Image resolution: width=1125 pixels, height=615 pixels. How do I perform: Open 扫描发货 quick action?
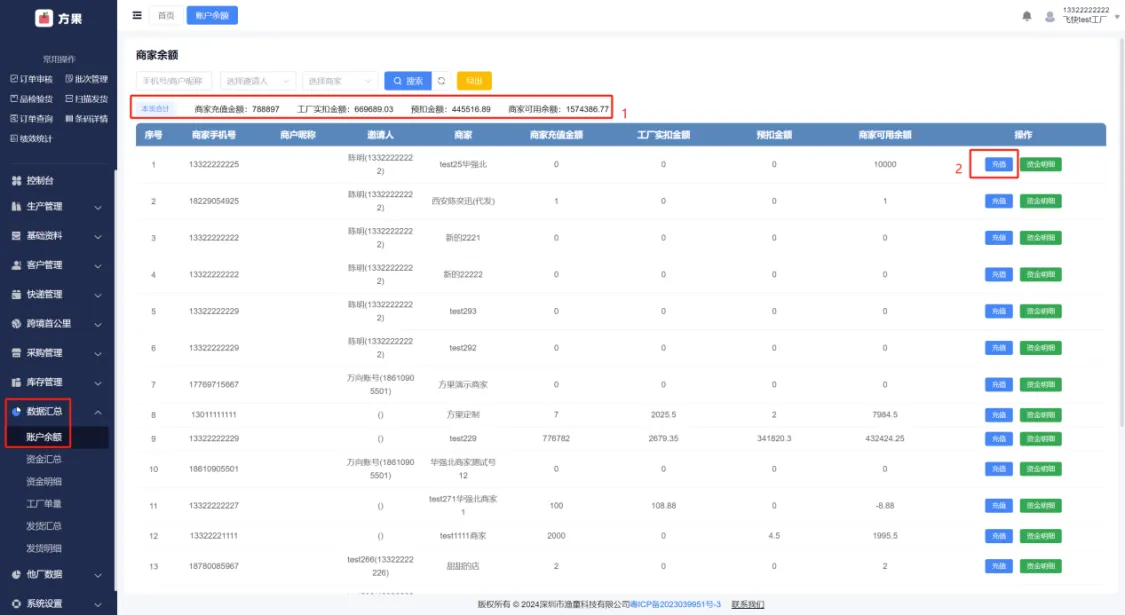tap(86, 99)
